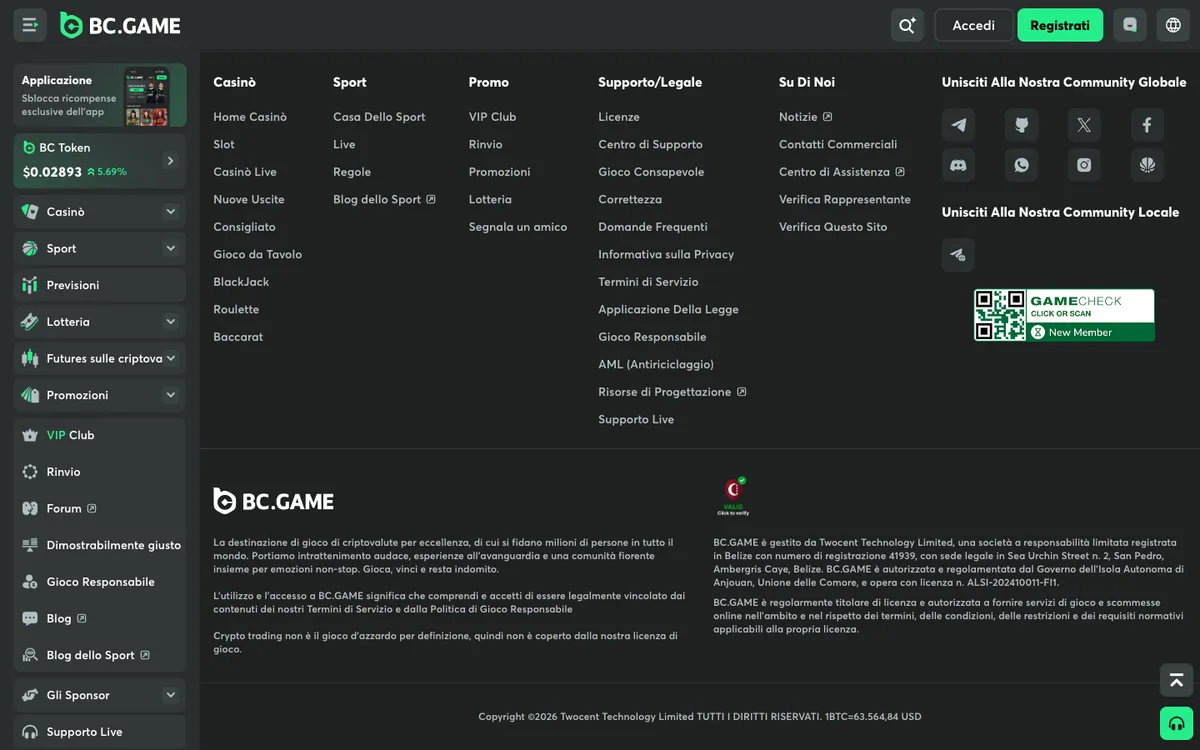Open the Home Casinò footer link
The width and height of the screenshot is (1200, 750).
coord(250,117)
